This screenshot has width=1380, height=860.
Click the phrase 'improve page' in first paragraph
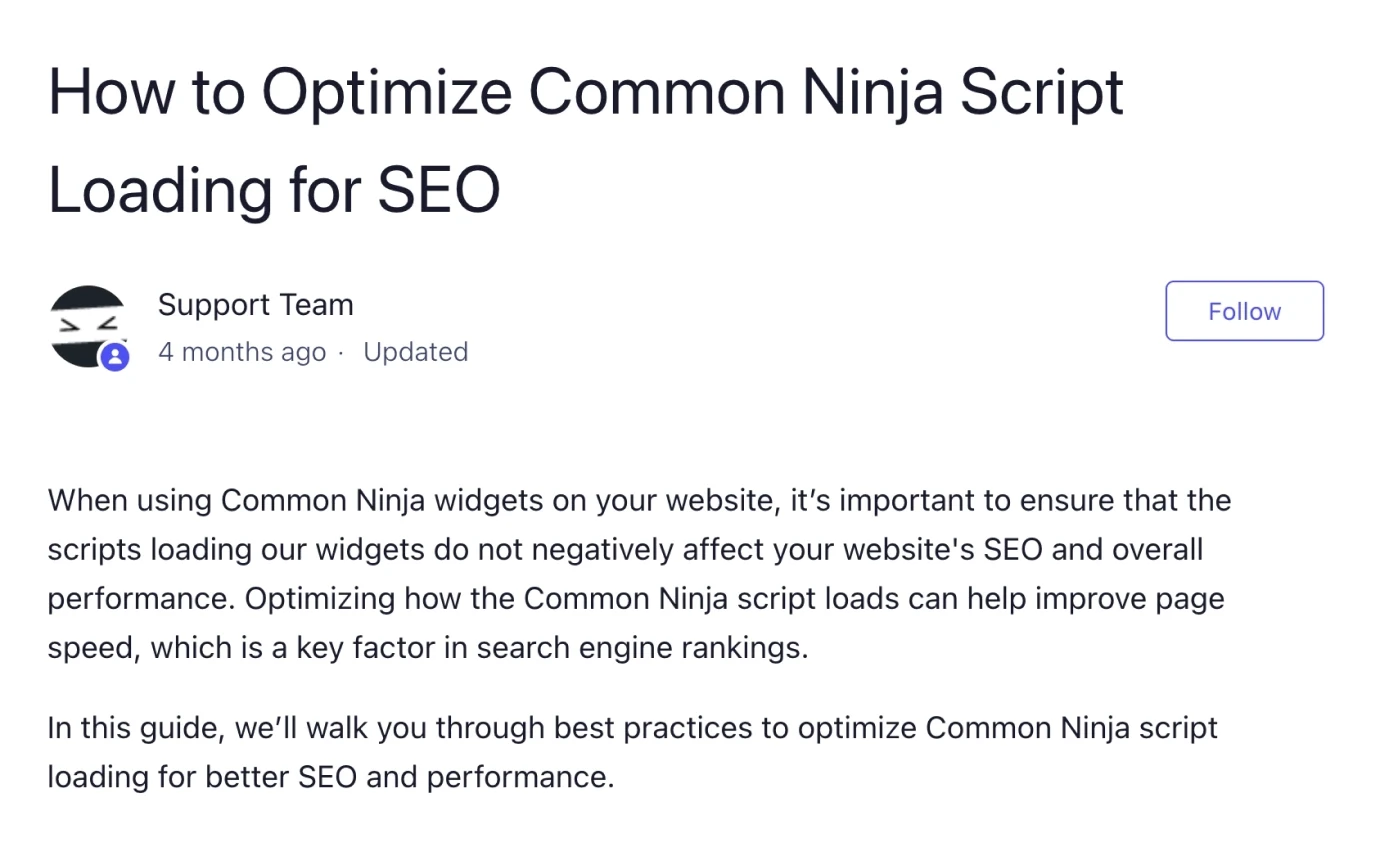pyautogui.click(x=1129, y=598)
